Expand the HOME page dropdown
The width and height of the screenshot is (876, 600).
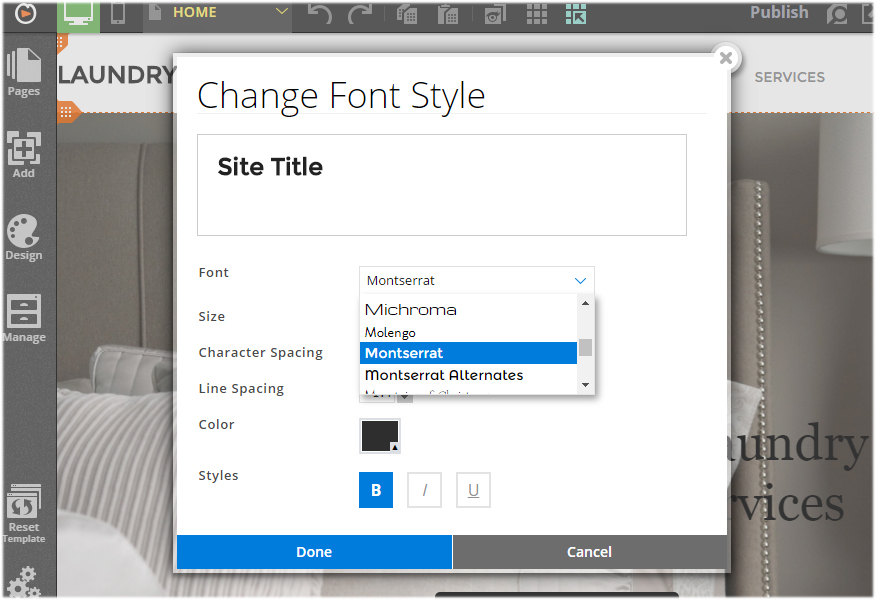click(281, 13)
